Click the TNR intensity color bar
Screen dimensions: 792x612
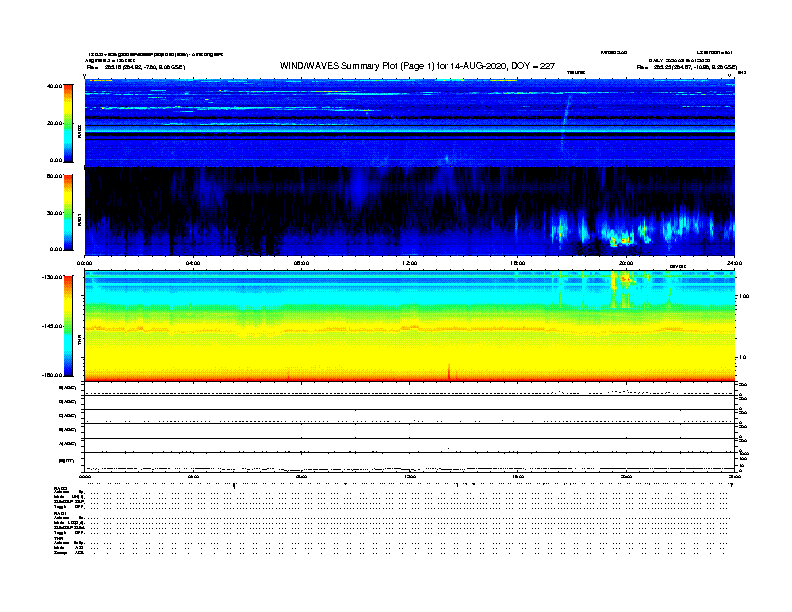(x=68, y=326)
